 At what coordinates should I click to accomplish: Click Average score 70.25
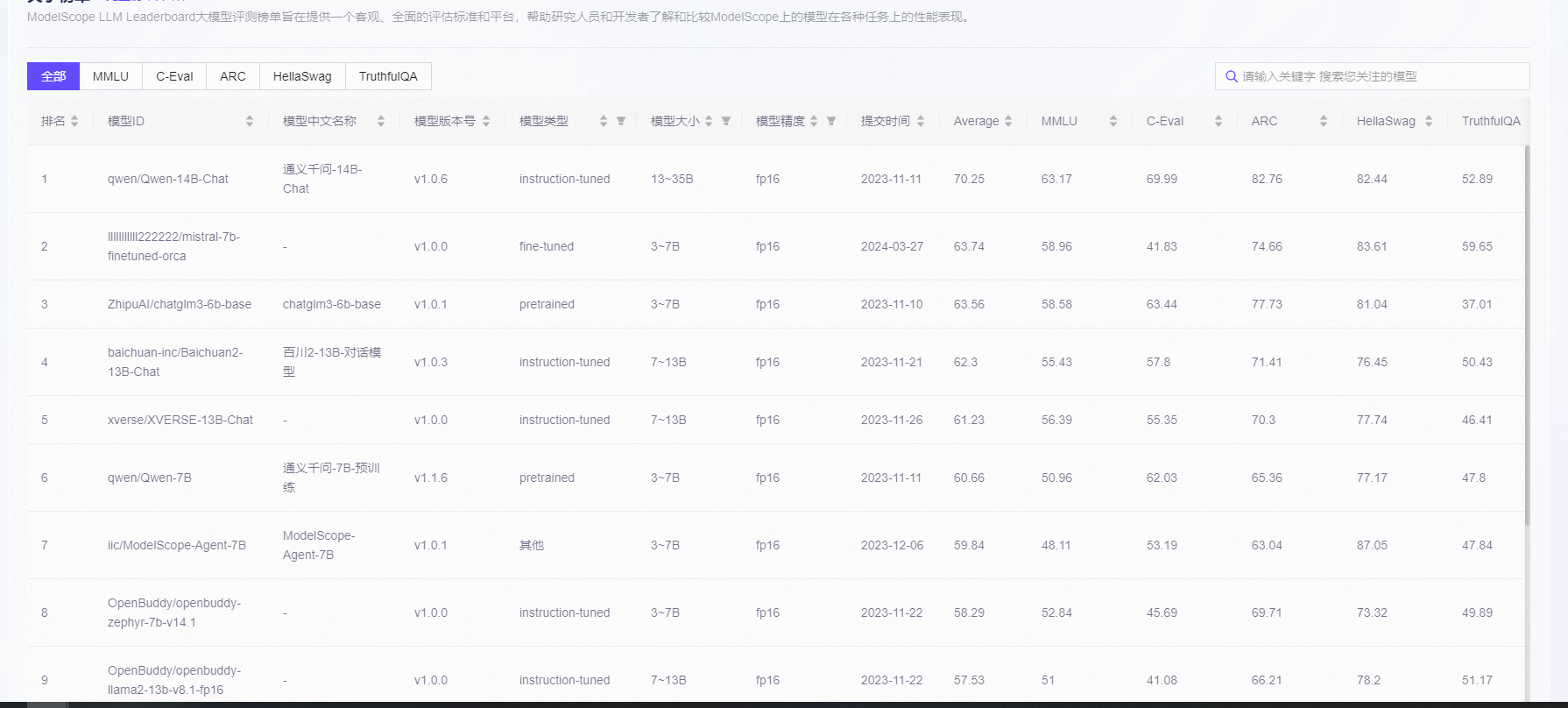point(969,179)
